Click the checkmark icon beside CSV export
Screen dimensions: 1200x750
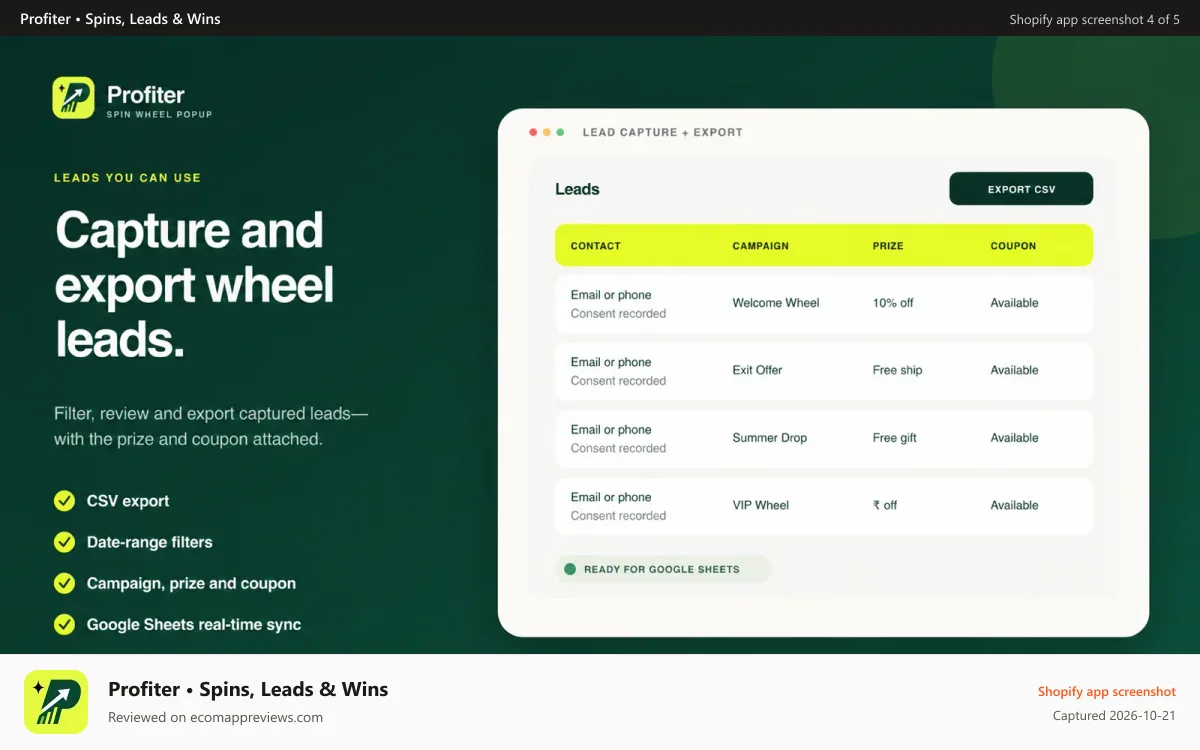[x=64, y=501]
